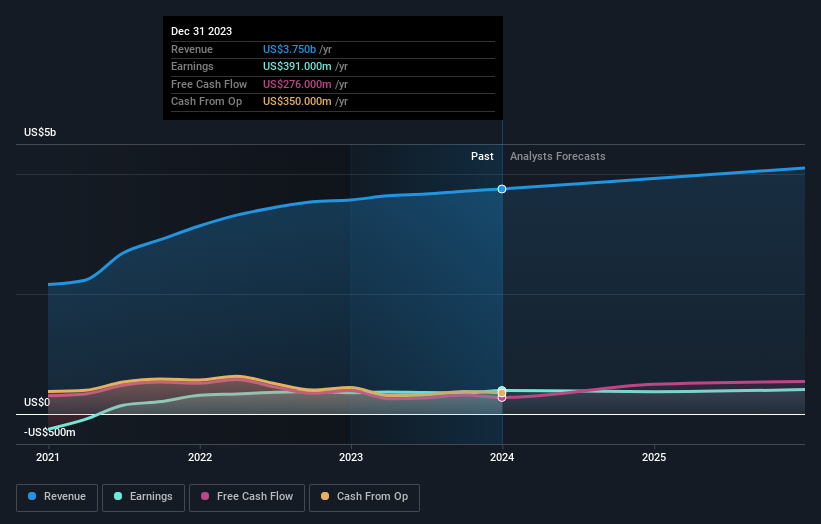
Task: Toggle the Cash From Op legend button
Action: click(x=364, y=497)
